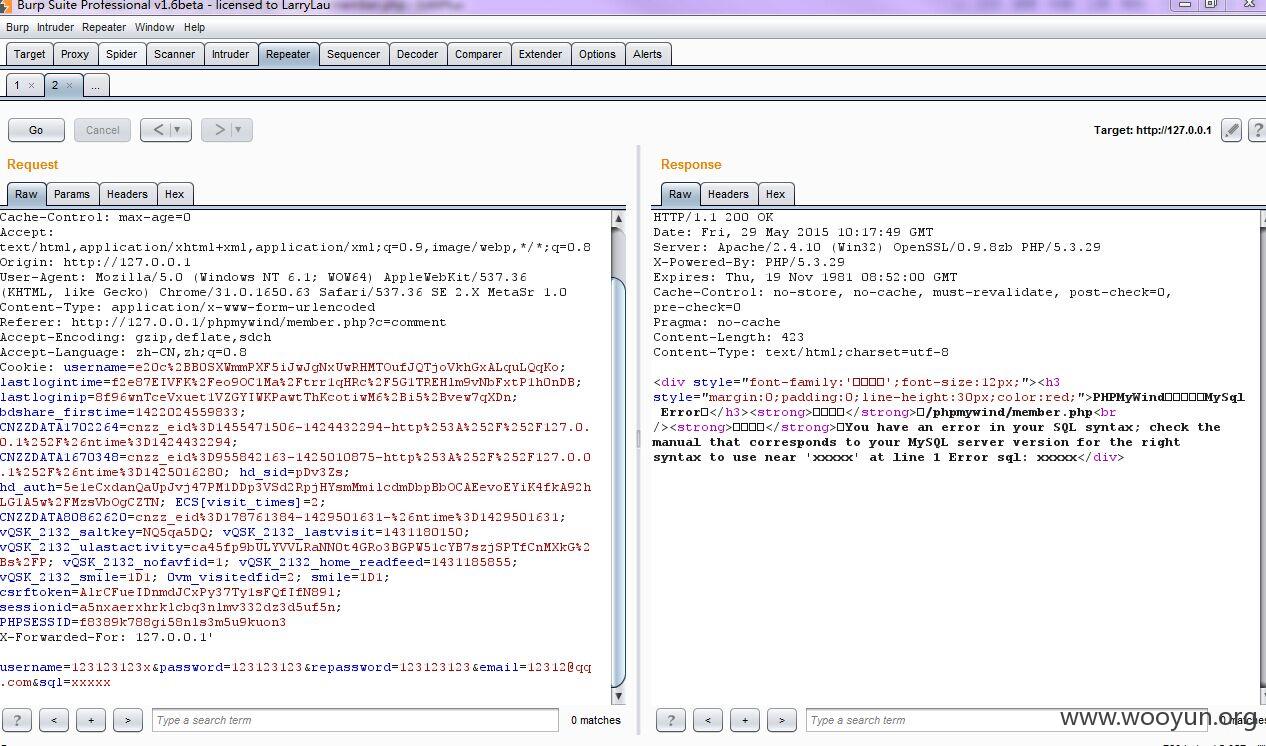Switch to the Intruder tool tab
Image resolution: width=1266 pixels, height=746 pixels.
(230, 54)
